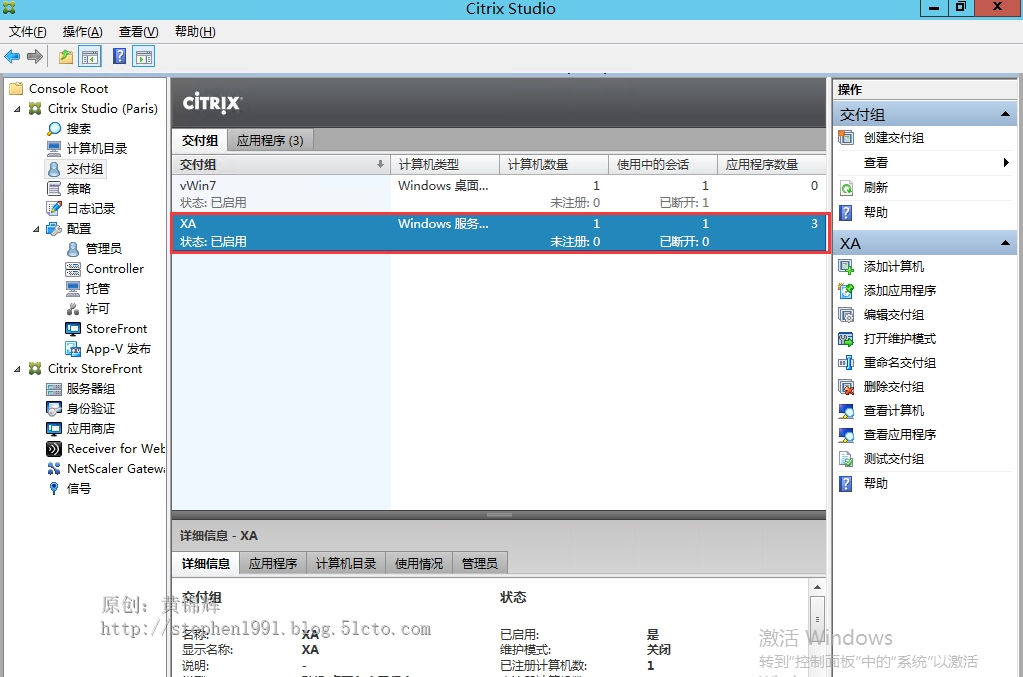This screenshot has width=1023, height=677.
Task: Click 重命名交付组 action
Action: [900, 363]
